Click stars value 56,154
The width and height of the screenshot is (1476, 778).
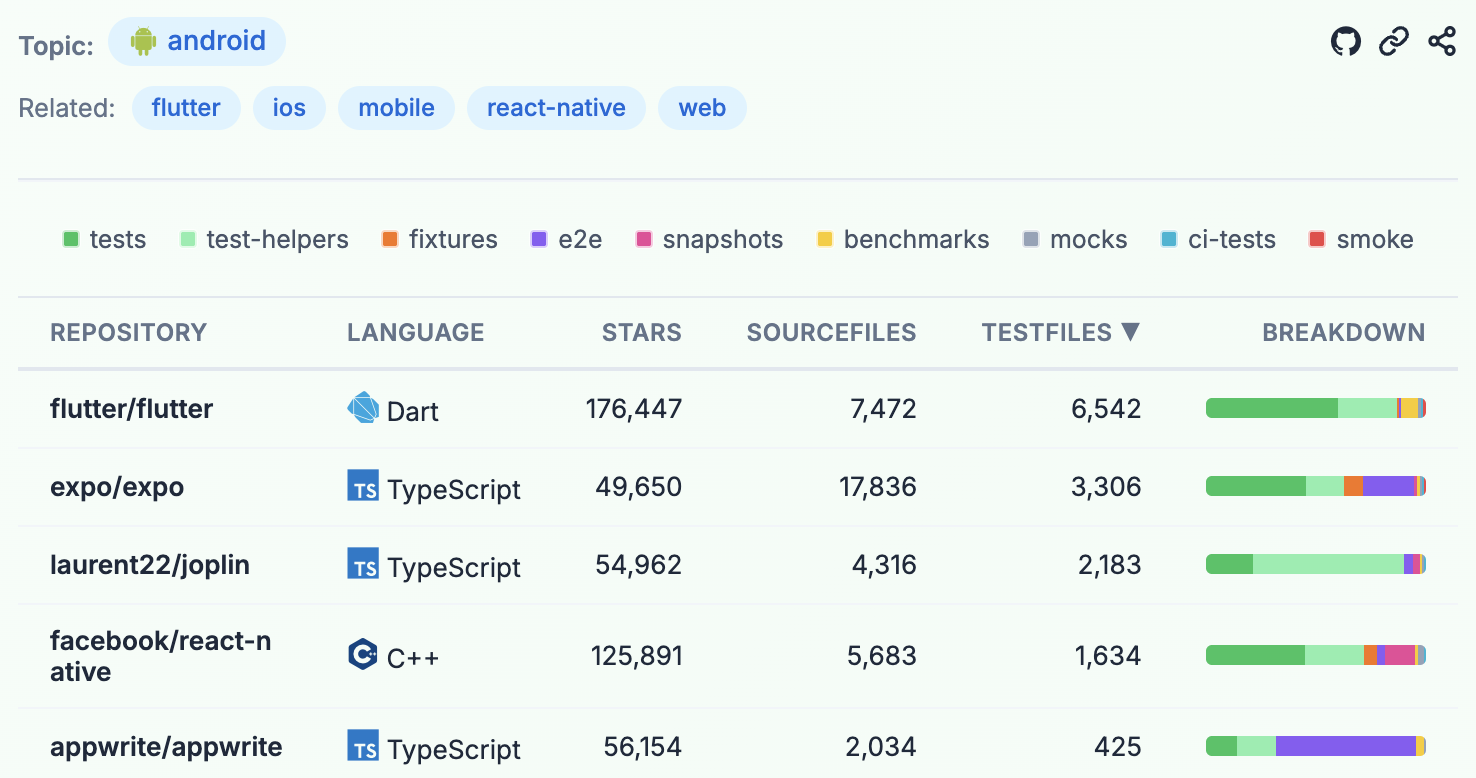click(x=643, y=747)
